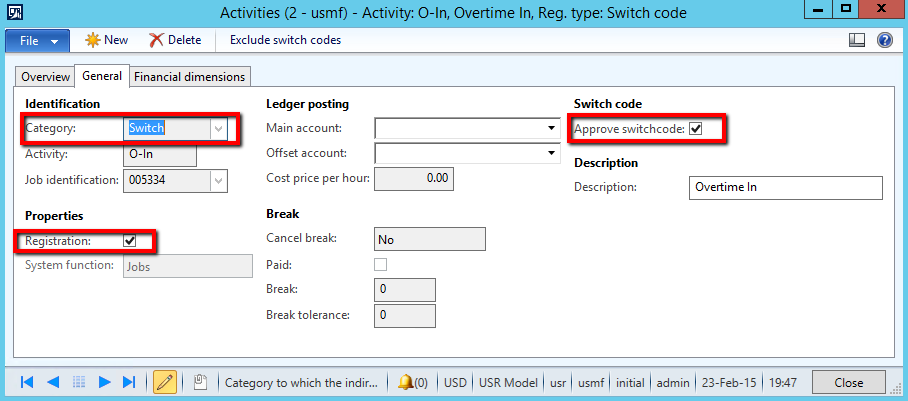Click the New record button
The width and height of the screenshot is (908, 401).
coord(106,40)
